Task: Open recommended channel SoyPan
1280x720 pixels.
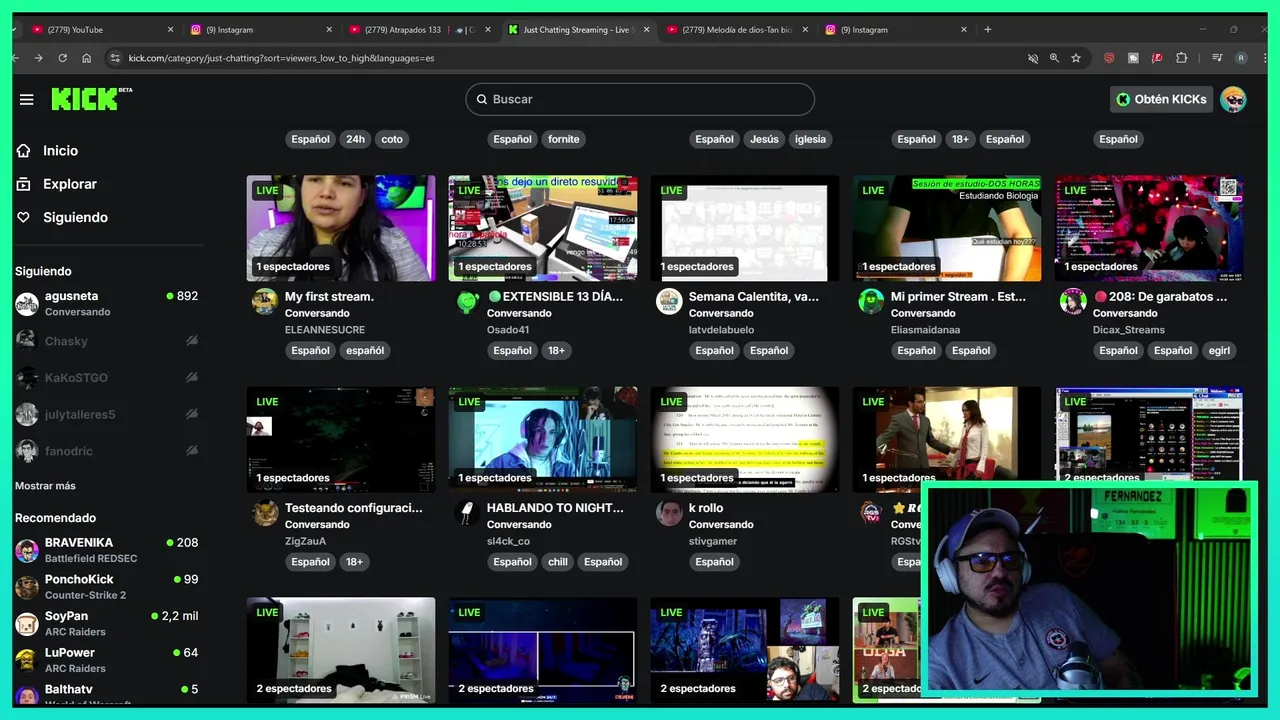Action: 106,624
